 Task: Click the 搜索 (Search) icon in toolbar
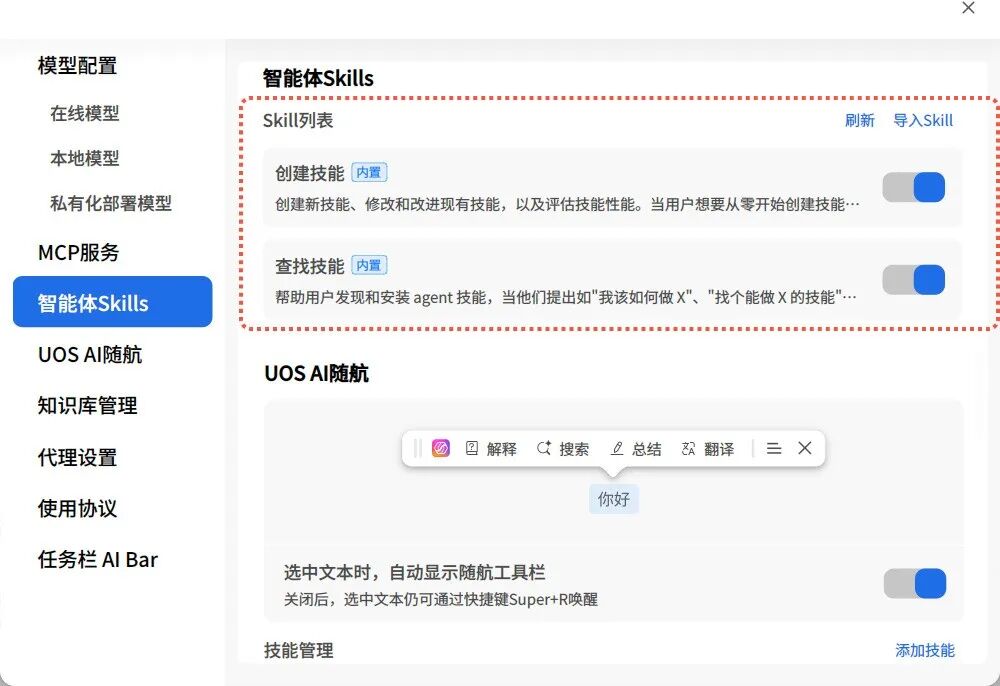click(x=544, y=449)
